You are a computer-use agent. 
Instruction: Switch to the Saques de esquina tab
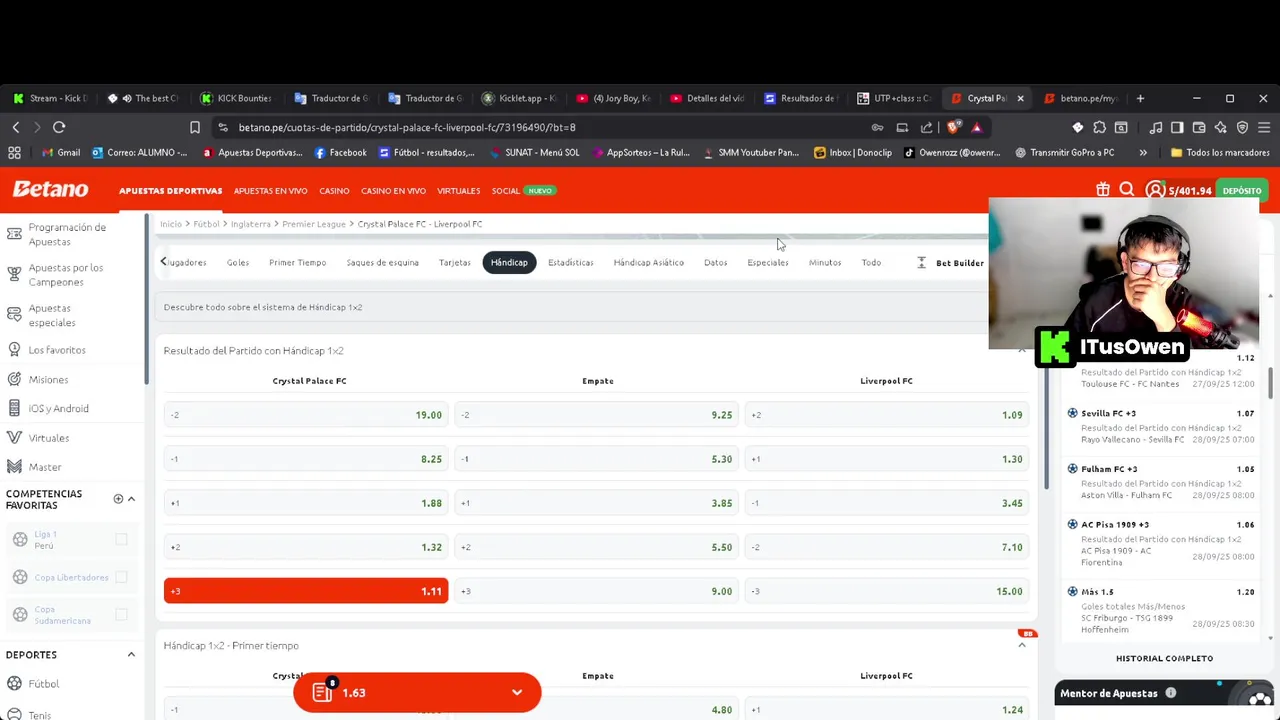point(382,263)
